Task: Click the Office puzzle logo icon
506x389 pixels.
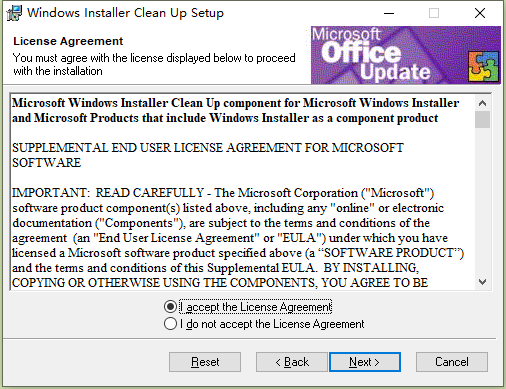Action: pos(484,67)
